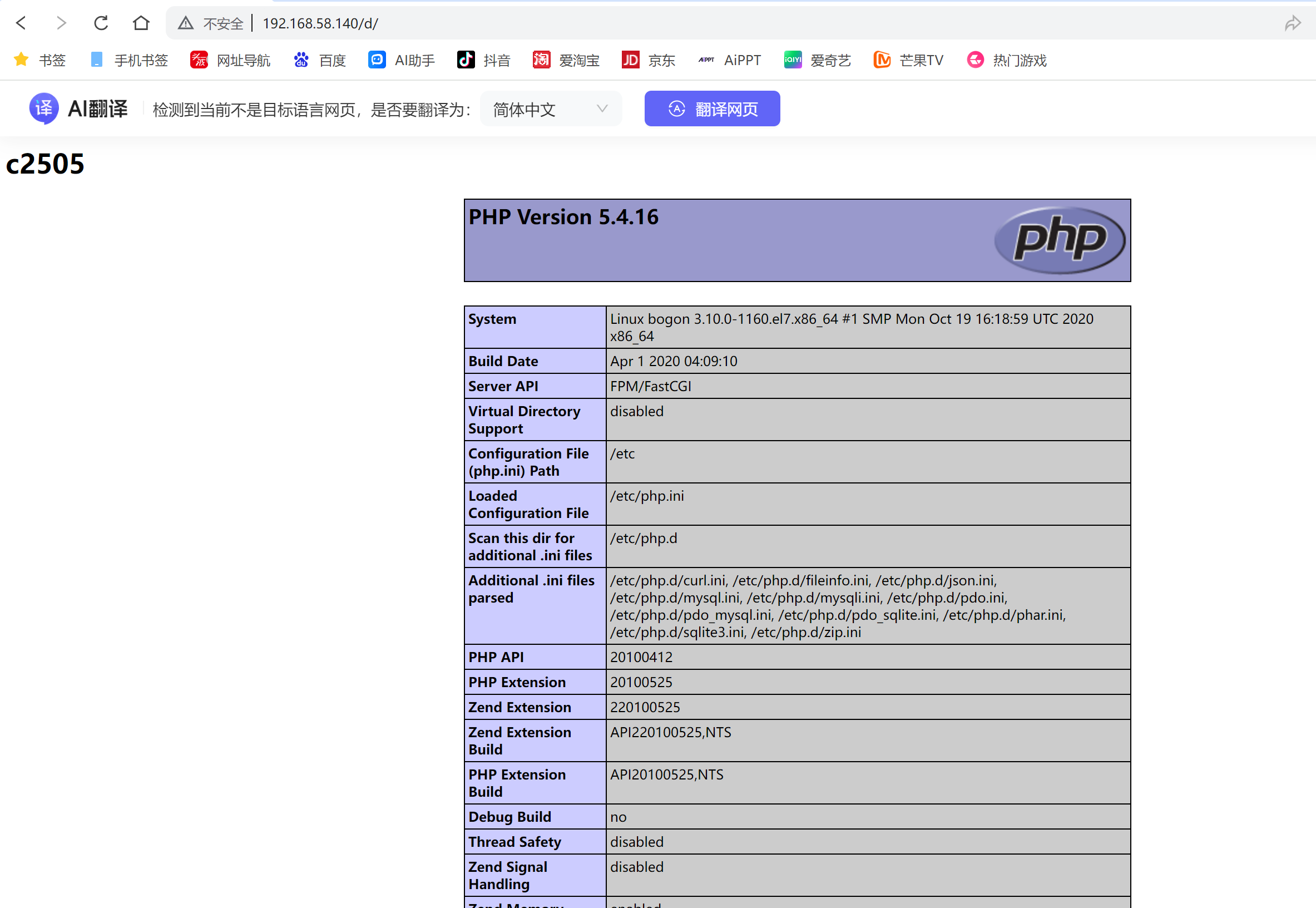Click the address bar URL field
This screenshot has width=1316, height=908.
[x=682, y=23]
